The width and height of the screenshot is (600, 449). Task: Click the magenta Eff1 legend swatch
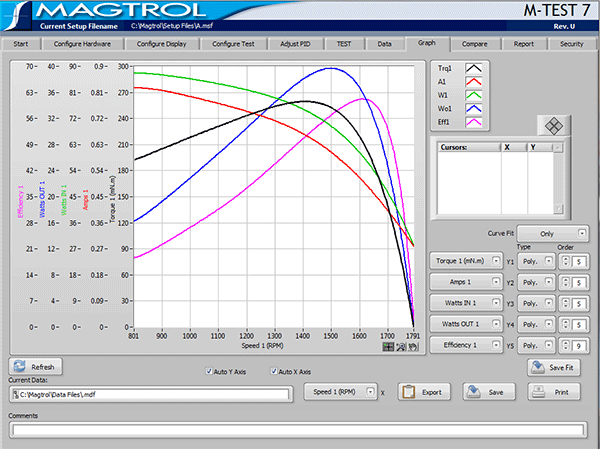pos(474,122)
